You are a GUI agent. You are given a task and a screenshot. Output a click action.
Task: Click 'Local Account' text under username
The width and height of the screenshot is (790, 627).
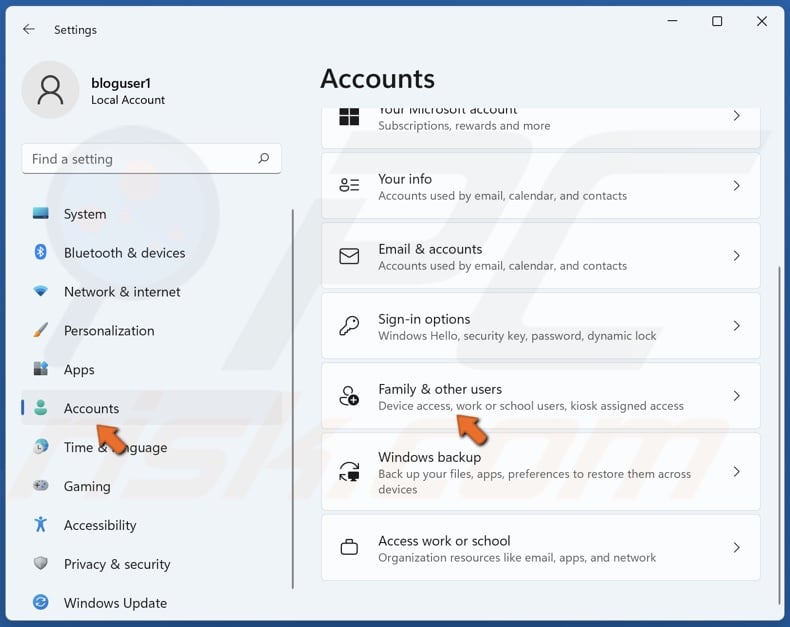point(127,100)
